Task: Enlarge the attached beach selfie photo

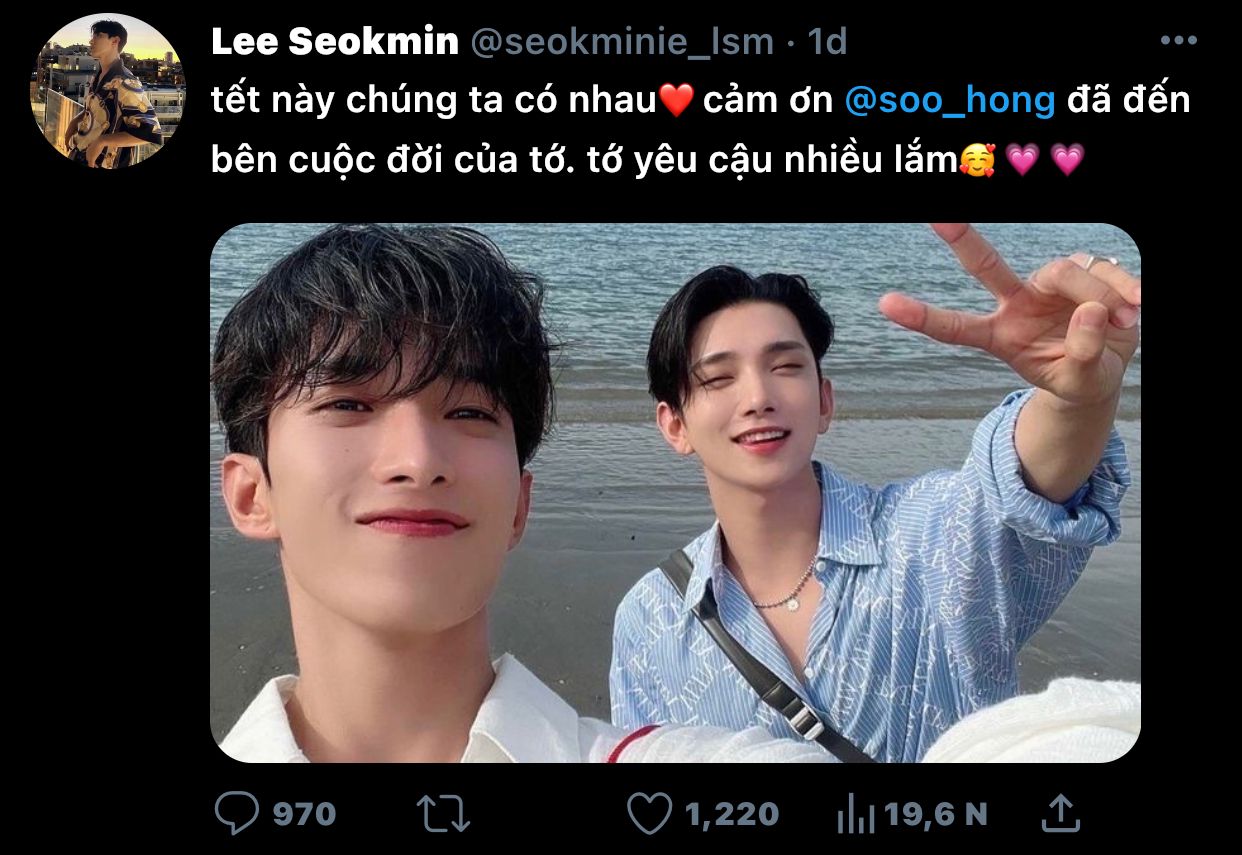Action: (x=675, y=493)
